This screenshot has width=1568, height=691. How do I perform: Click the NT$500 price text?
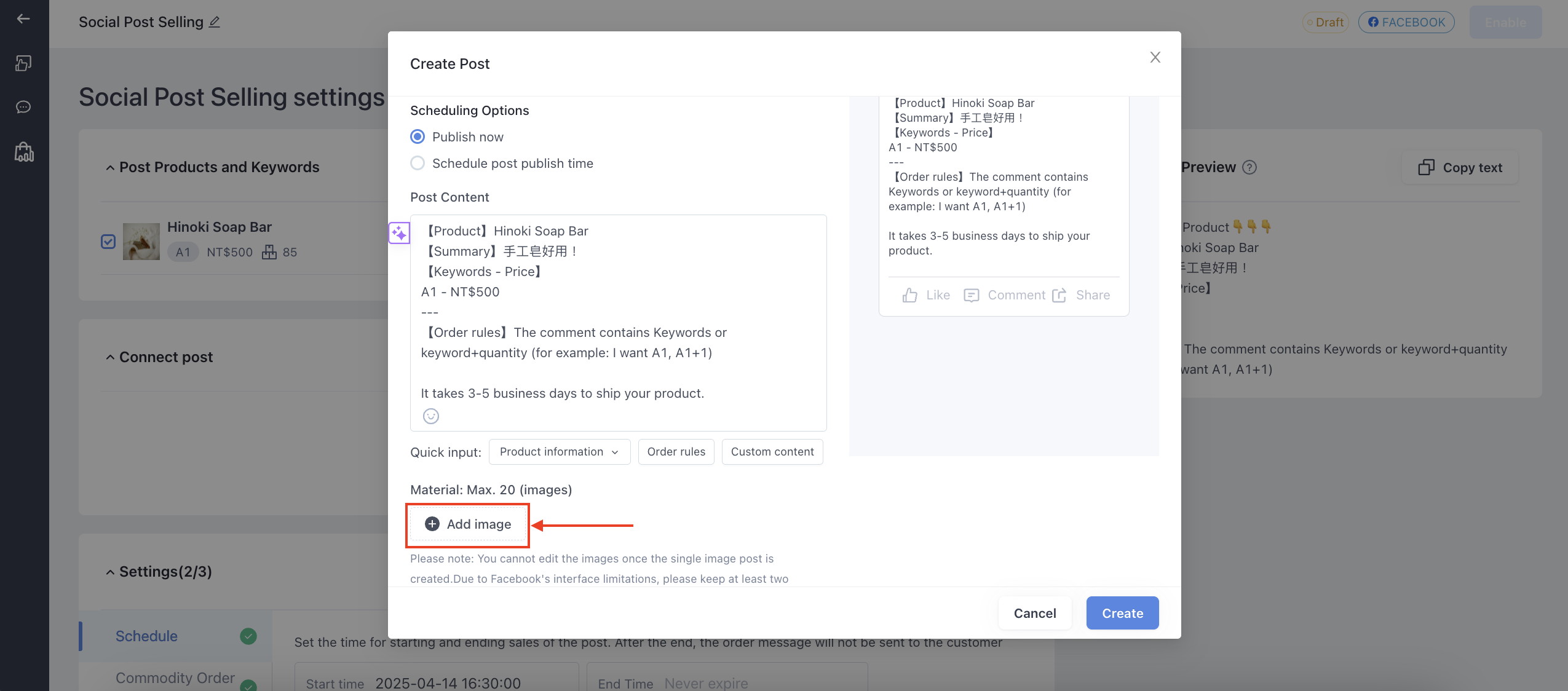pyautogui.click(x=230, y=252)
